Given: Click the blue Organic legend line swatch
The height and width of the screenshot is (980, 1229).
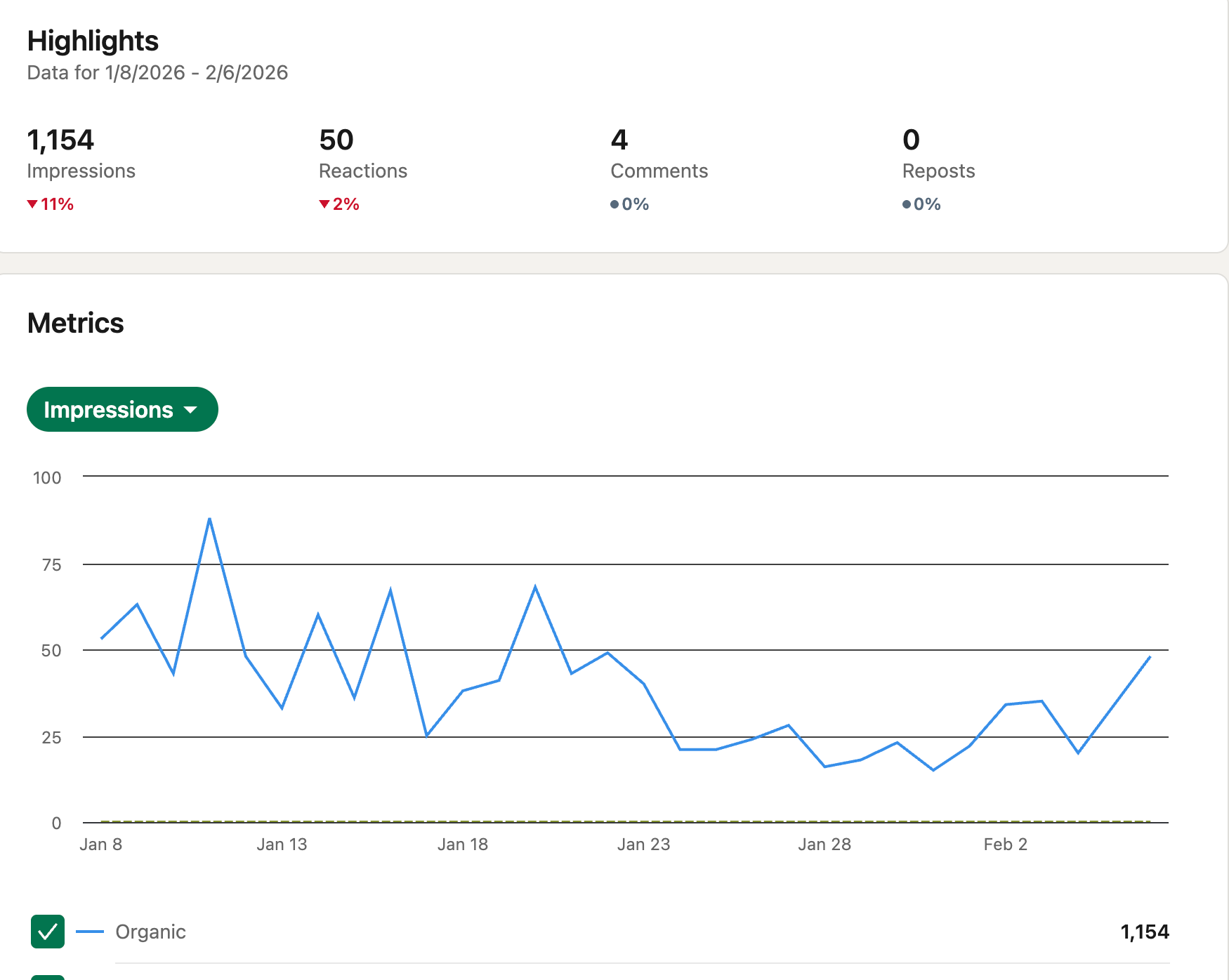Looking at the screenshot, I should pyautogui.click(x=89, y=932).
